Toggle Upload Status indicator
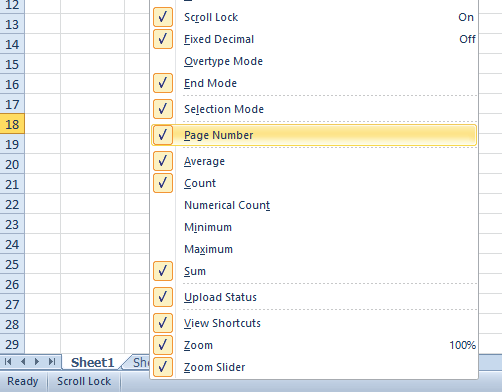Screen dimensions: 502x392 [x=314, y=297]
